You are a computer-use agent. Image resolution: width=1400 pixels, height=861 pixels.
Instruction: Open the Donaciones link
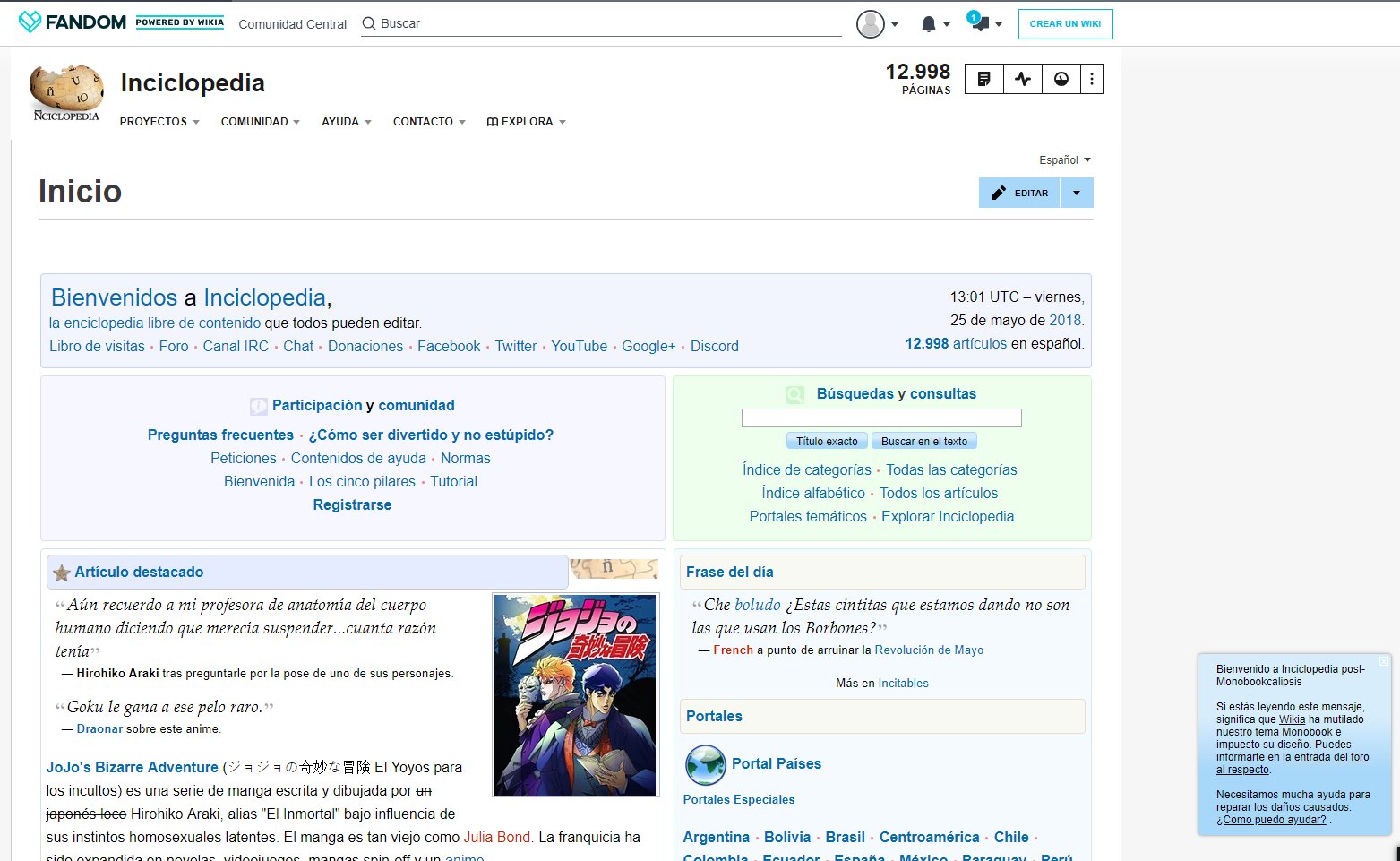(365, 346)
